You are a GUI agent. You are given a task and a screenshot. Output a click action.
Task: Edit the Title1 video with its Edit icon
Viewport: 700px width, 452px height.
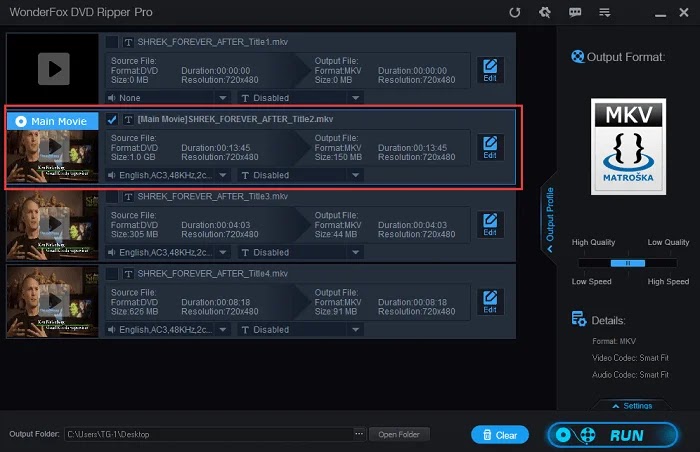(490, 70)
